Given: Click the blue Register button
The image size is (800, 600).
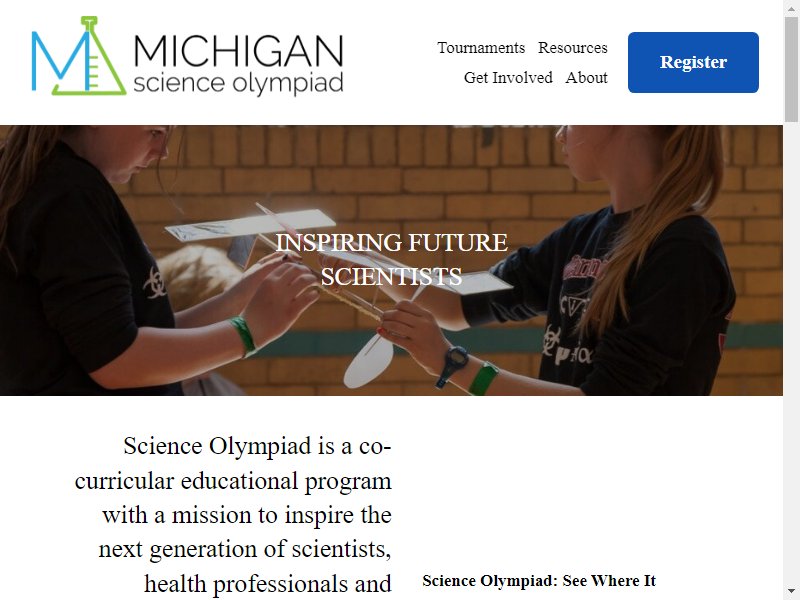Looking at the screenshot, I should (693, 62).
